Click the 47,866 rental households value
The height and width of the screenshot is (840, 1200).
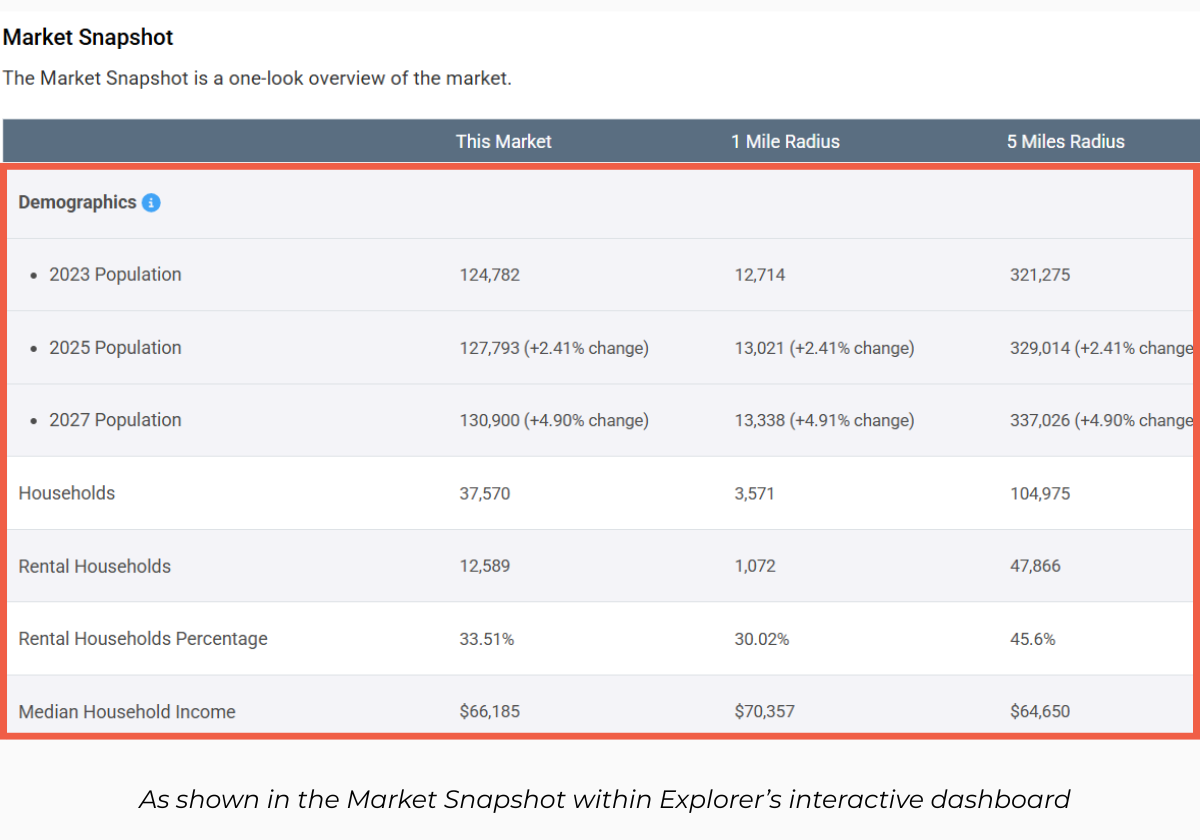pos(1035,566)
